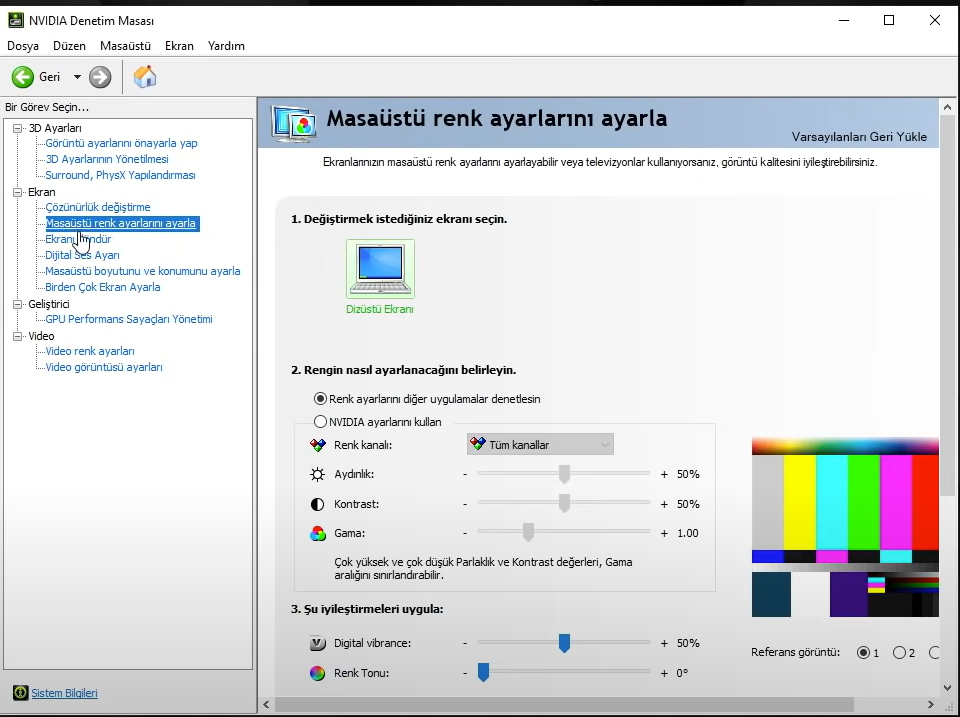This screenshot has width=960, height=717.
Task: Click Varsayılanları Geri Yükle link
Action: [859, 137]
